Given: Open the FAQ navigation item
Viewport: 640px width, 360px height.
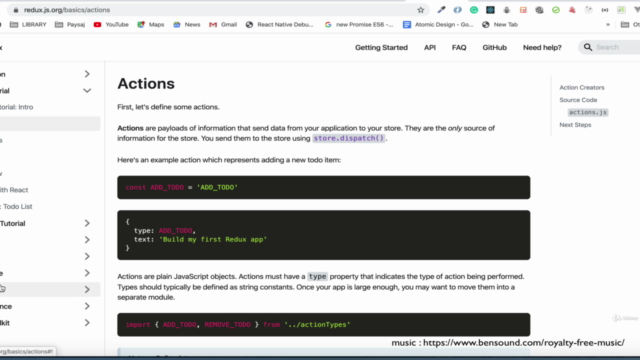Looking at the screenshot, I should point(459,47).
